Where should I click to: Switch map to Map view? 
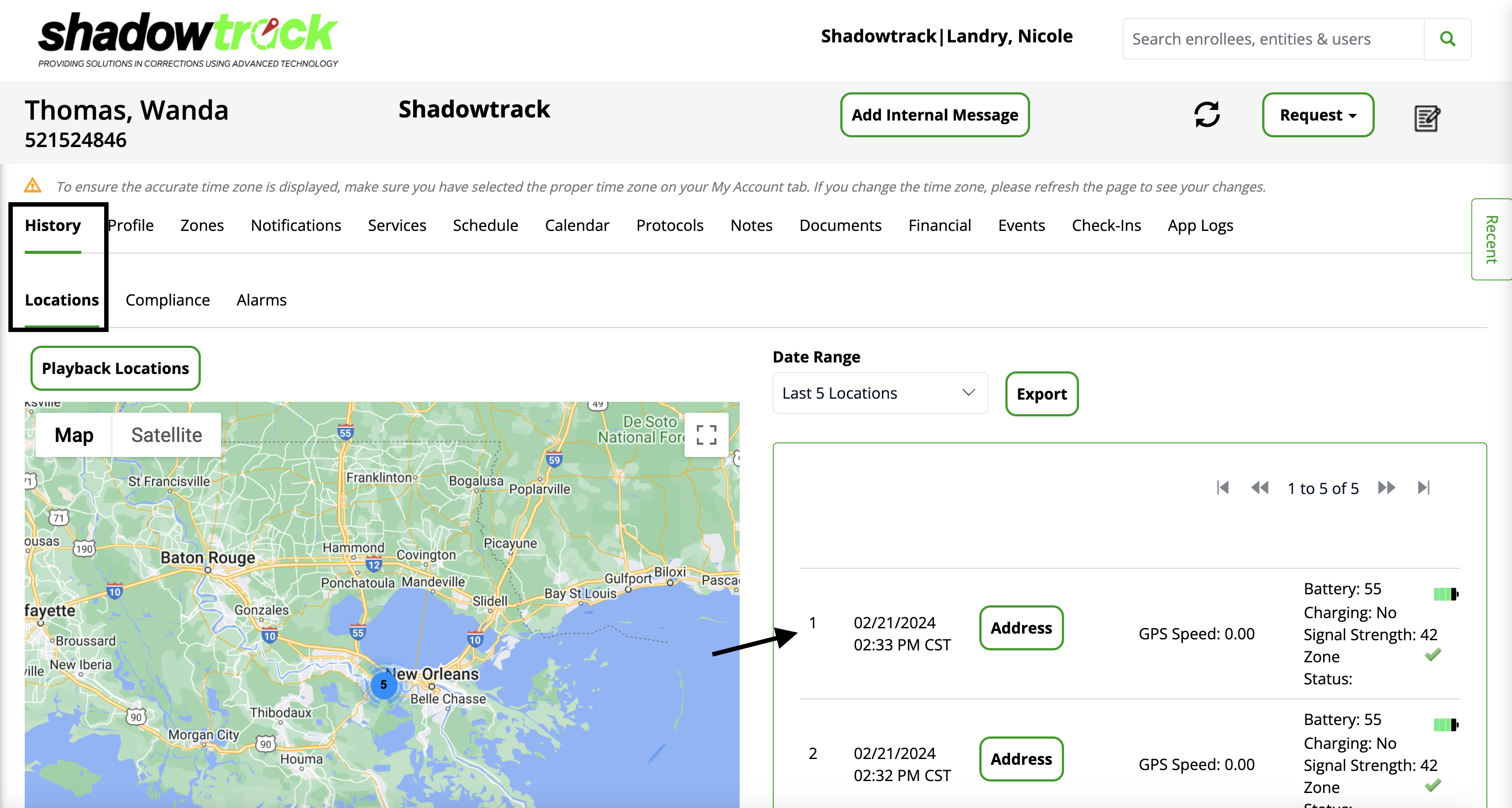(74, 435)
